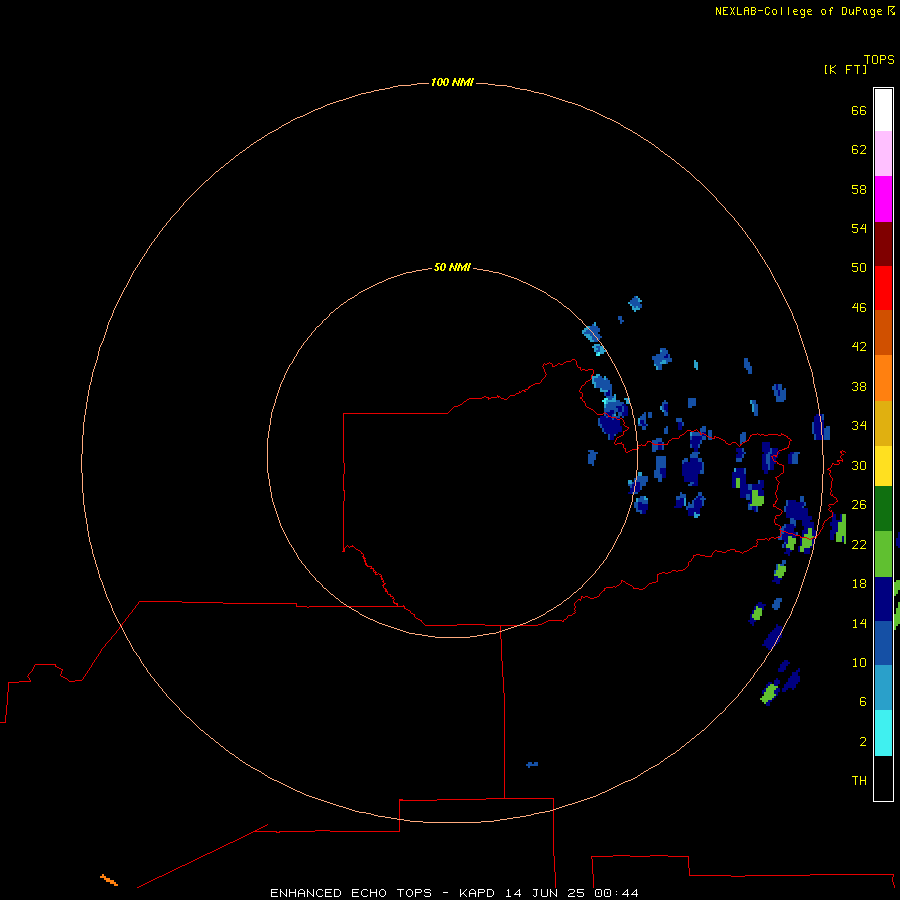Click the orange echo streak in the bottom-left corner

click(109, 880)
